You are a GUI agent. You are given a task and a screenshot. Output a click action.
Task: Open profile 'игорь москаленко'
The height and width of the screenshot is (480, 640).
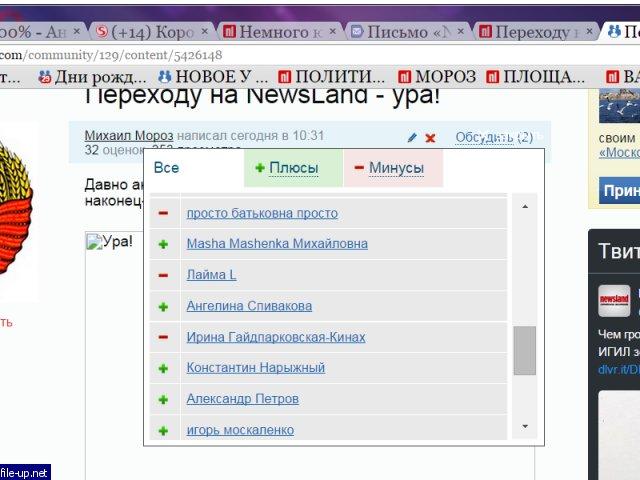click(x=240, y=430)
